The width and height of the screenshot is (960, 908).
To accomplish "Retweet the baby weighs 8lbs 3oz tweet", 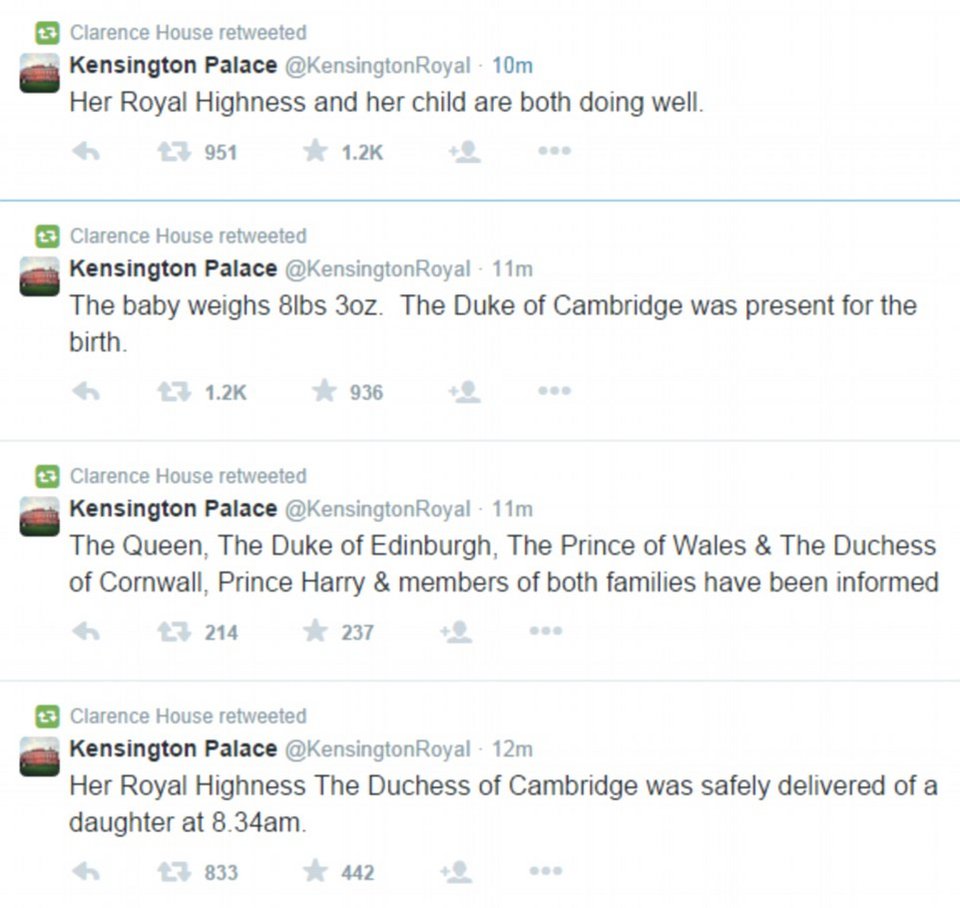I will coord(173,391).
